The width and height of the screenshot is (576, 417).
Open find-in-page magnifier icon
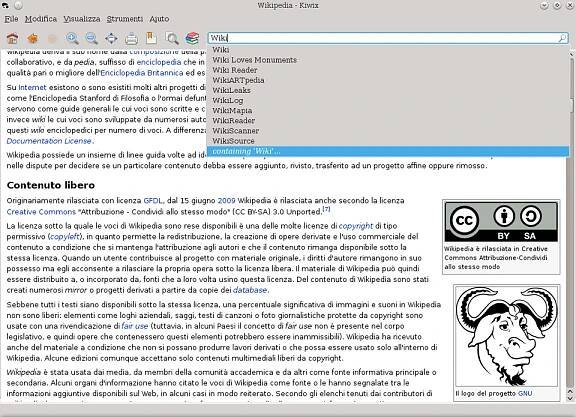(172, 38)
